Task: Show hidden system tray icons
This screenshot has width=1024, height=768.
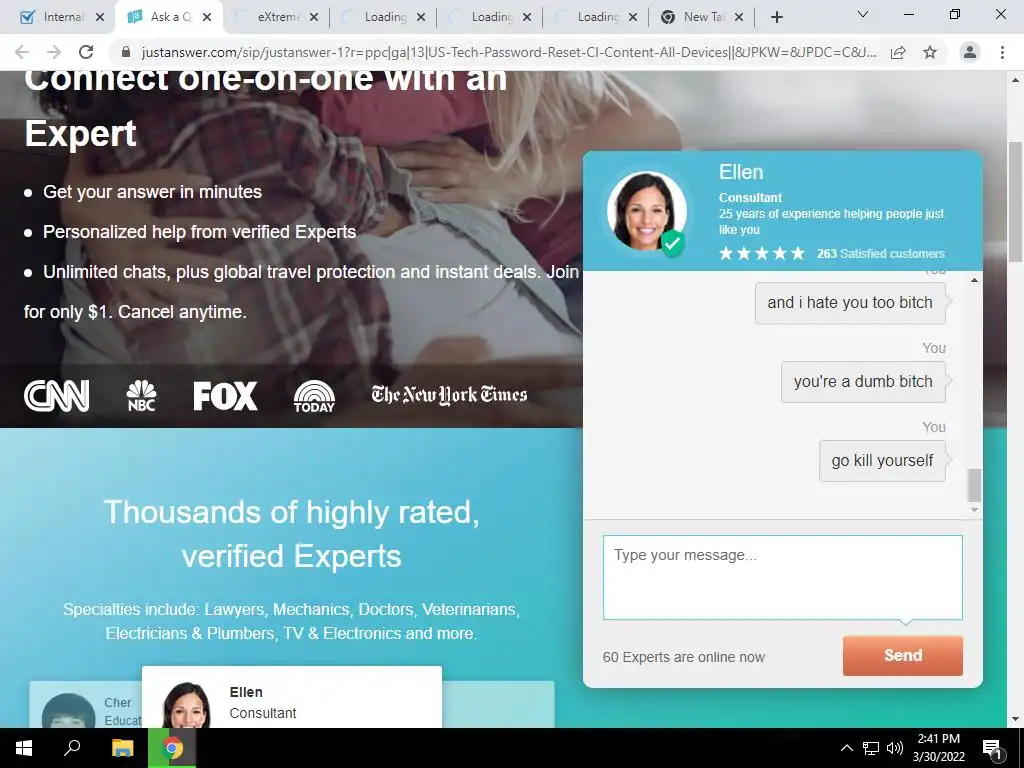Action: 846,748
